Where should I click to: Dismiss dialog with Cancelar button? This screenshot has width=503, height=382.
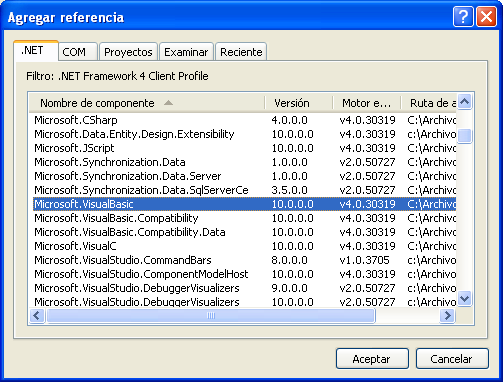452,359
